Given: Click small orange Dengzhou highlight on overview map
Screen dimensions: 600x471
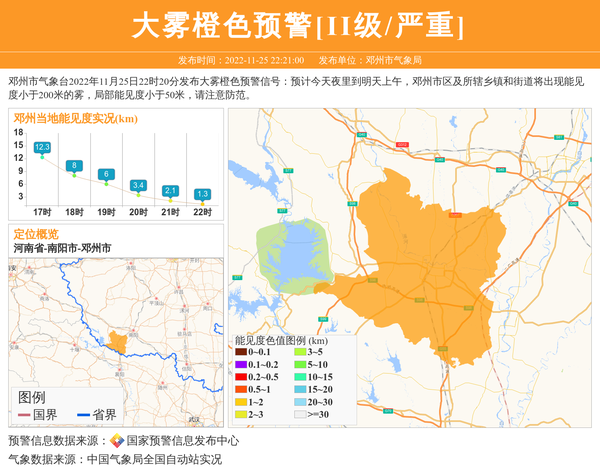Looking at the screenshot, I should click(x=119, y=343).
